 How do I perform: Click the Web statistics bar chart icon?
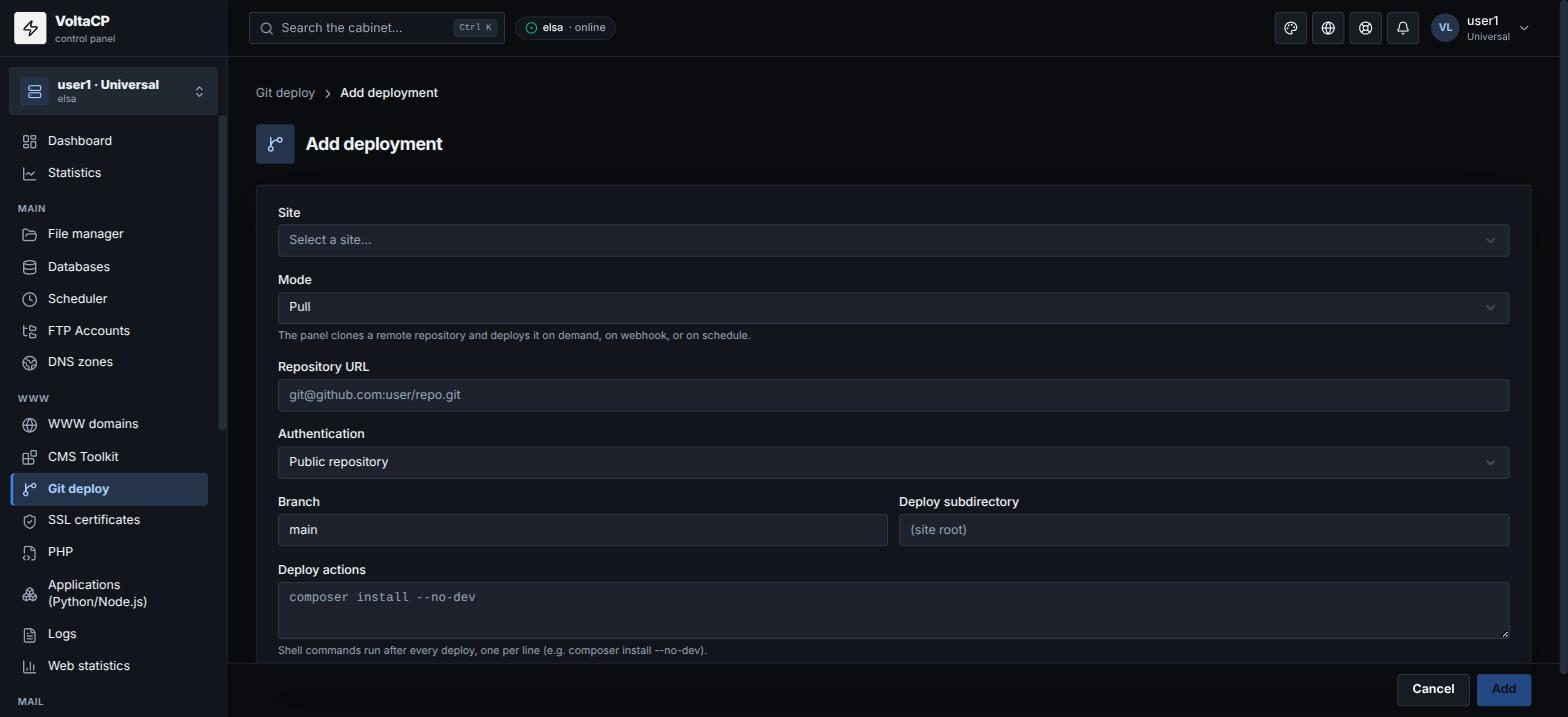[x=30, y=666]
